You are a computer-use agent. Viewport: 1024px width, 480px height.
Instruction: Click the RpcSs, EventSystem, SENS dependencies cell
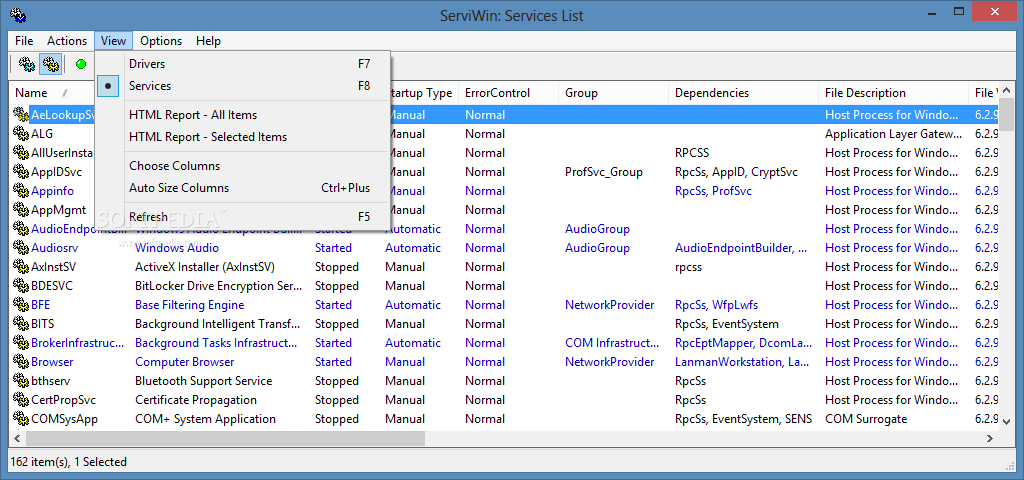743,418
